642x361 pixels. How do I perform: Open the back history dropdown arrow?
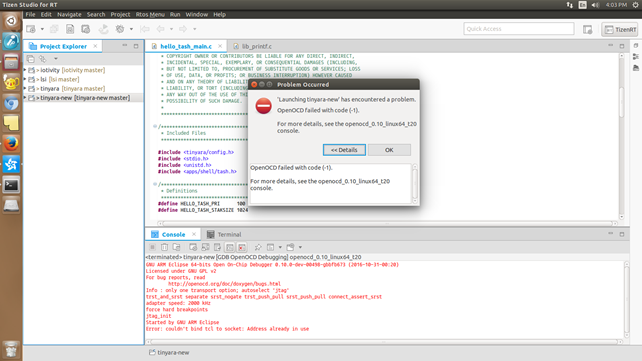pos(171,29)
